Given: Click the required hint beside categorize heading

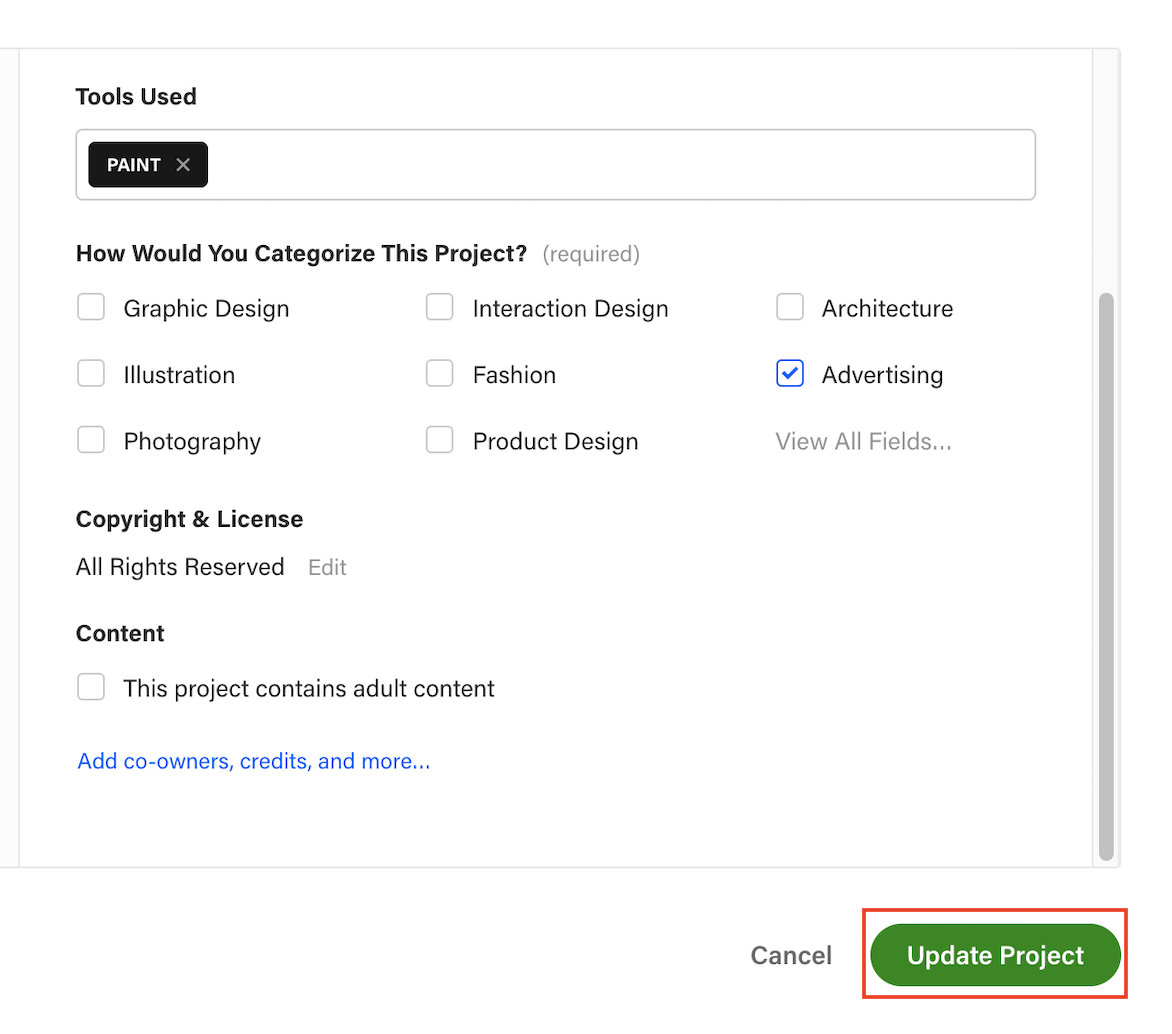Looking at the screenshot, I should [x=590, y=254].
